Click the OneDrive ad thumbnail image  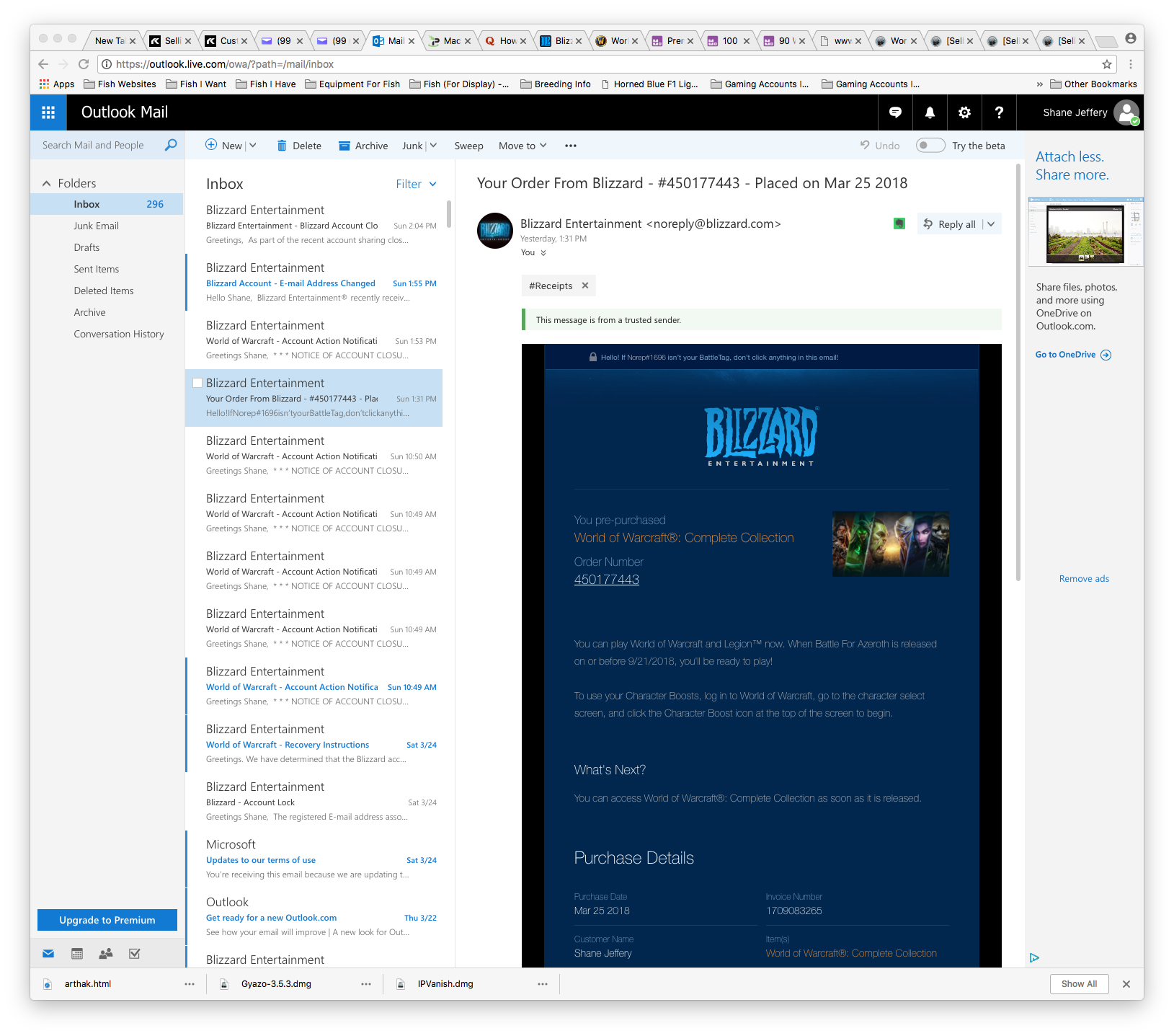click(1085, 232)
